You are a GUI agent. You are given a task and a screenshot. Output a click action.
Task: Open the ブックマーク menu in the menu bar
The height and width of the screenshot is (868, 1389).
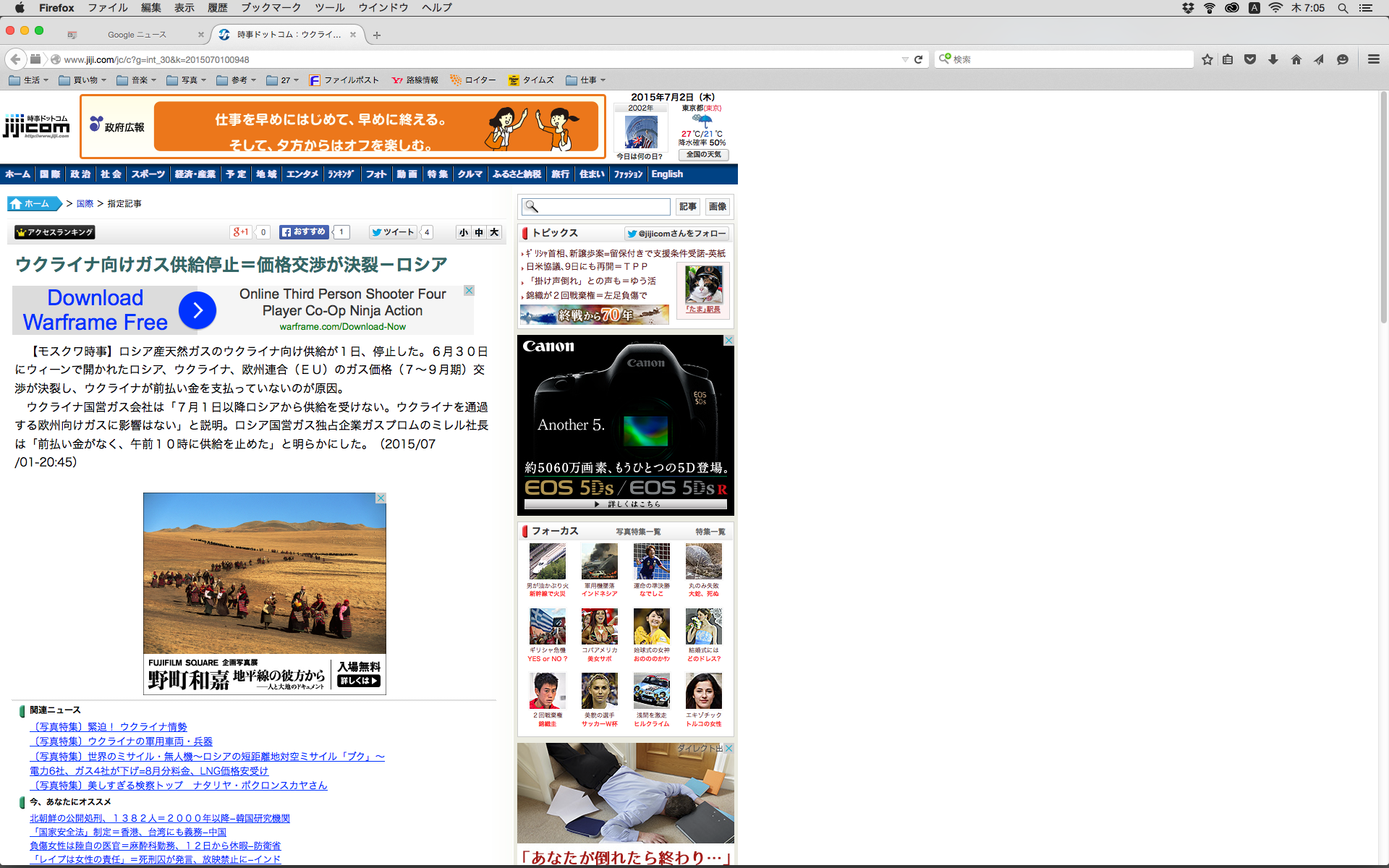click(271, 8)
